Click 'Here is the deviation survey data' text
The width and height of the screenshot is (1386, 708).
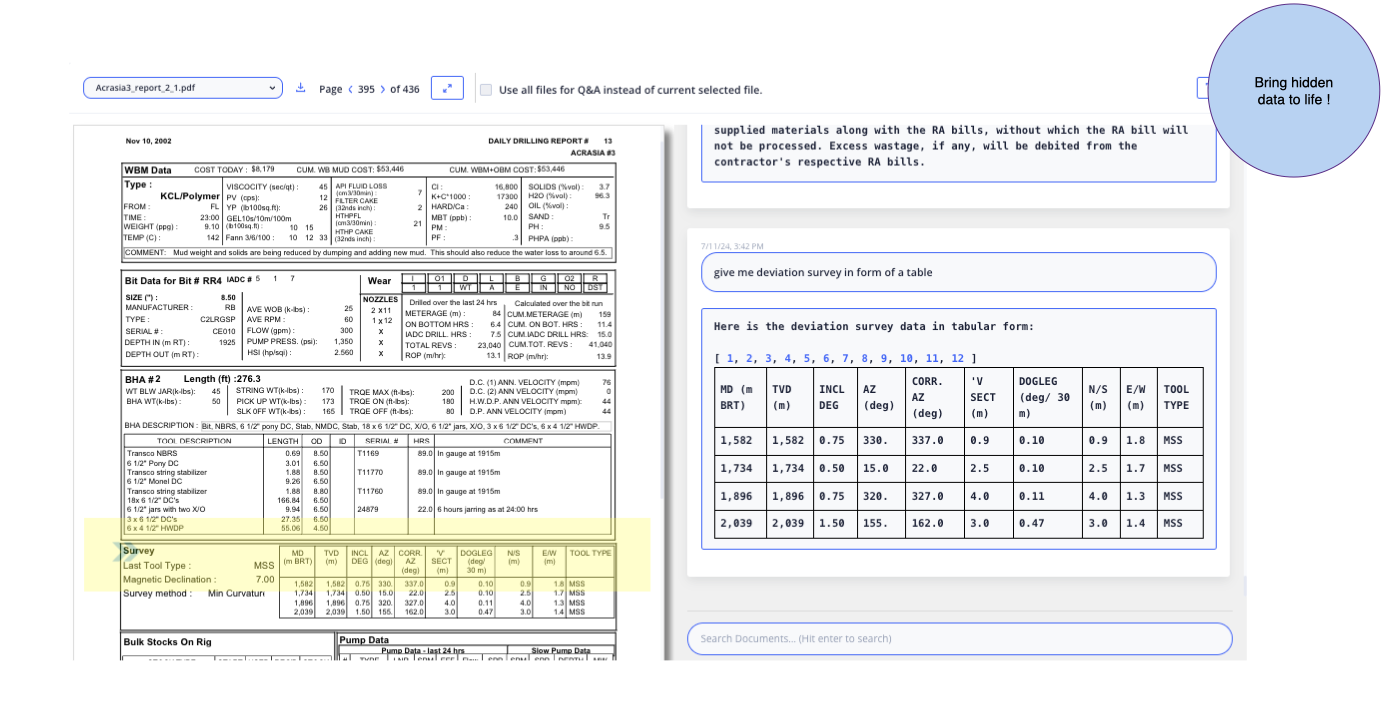click(874, 326)
